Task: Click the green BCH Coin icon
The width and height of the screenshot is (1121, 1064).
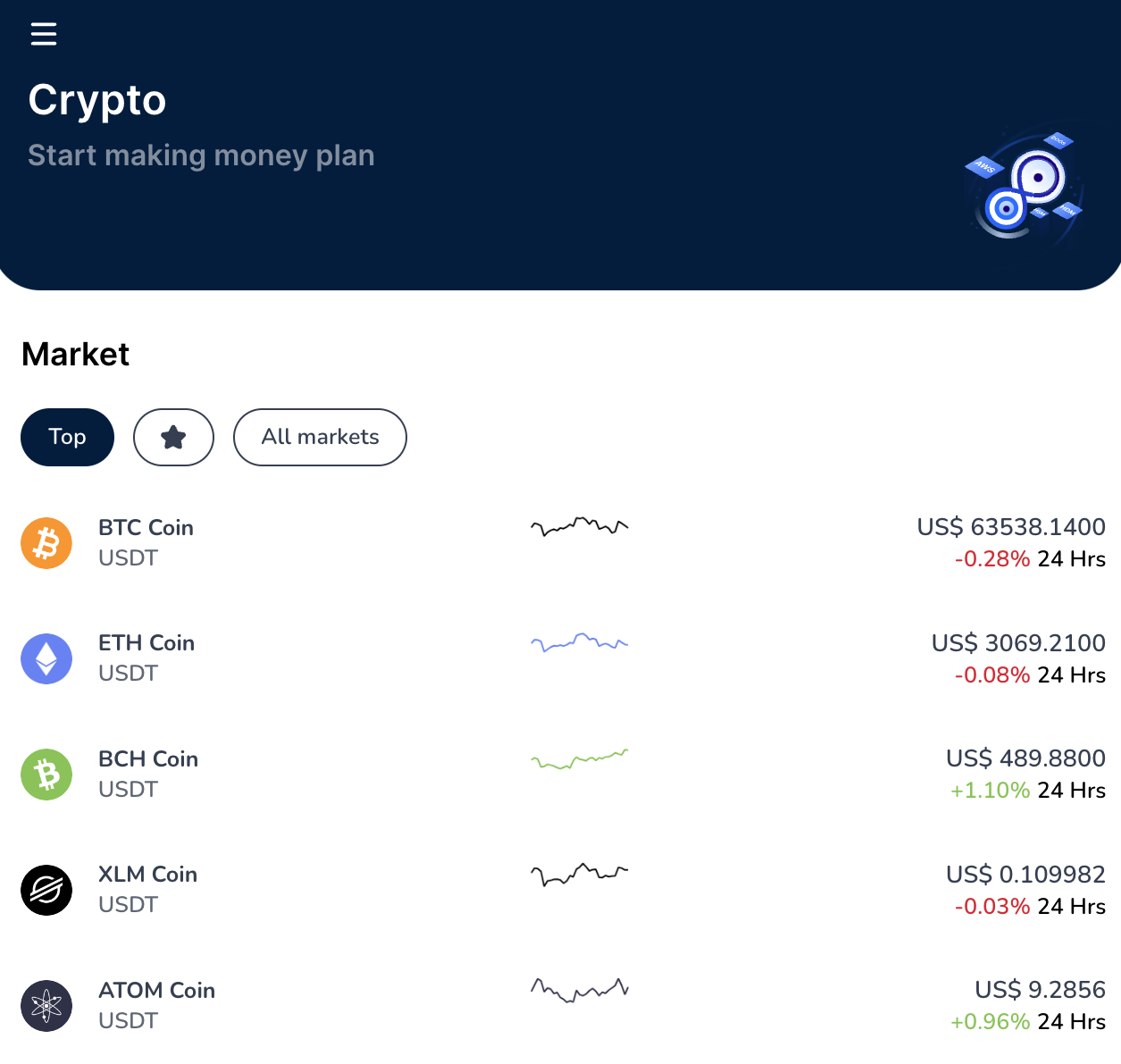Action: 46,774
